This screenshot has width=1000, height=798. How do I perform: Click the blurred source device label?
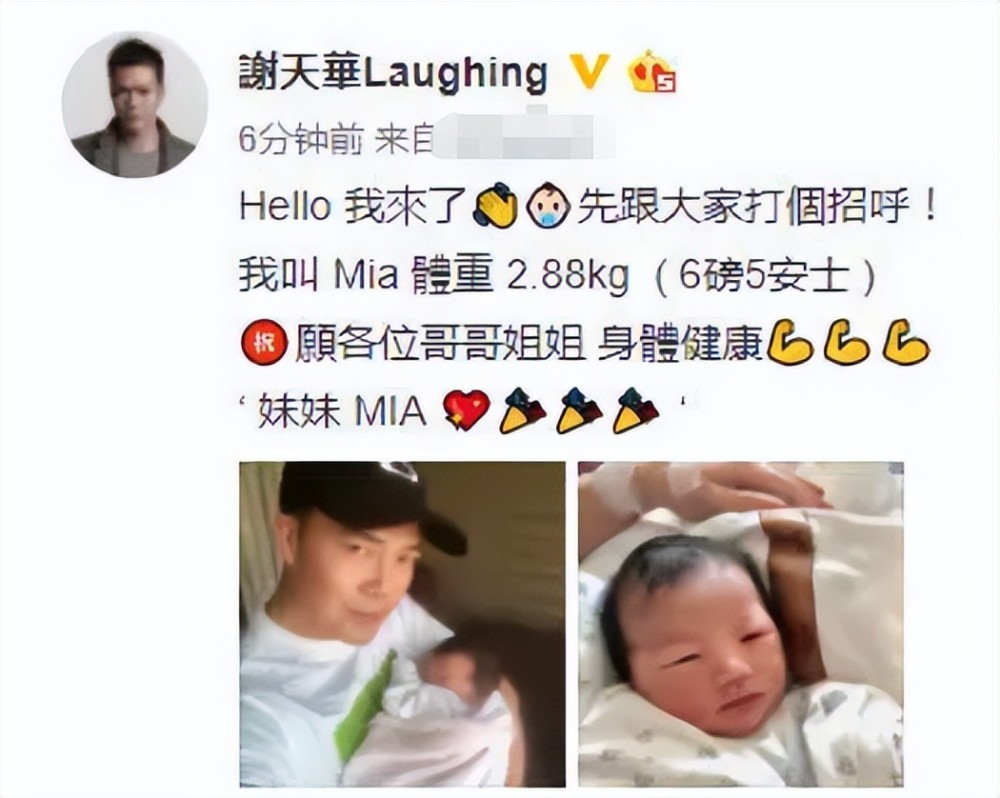[523, 137]
